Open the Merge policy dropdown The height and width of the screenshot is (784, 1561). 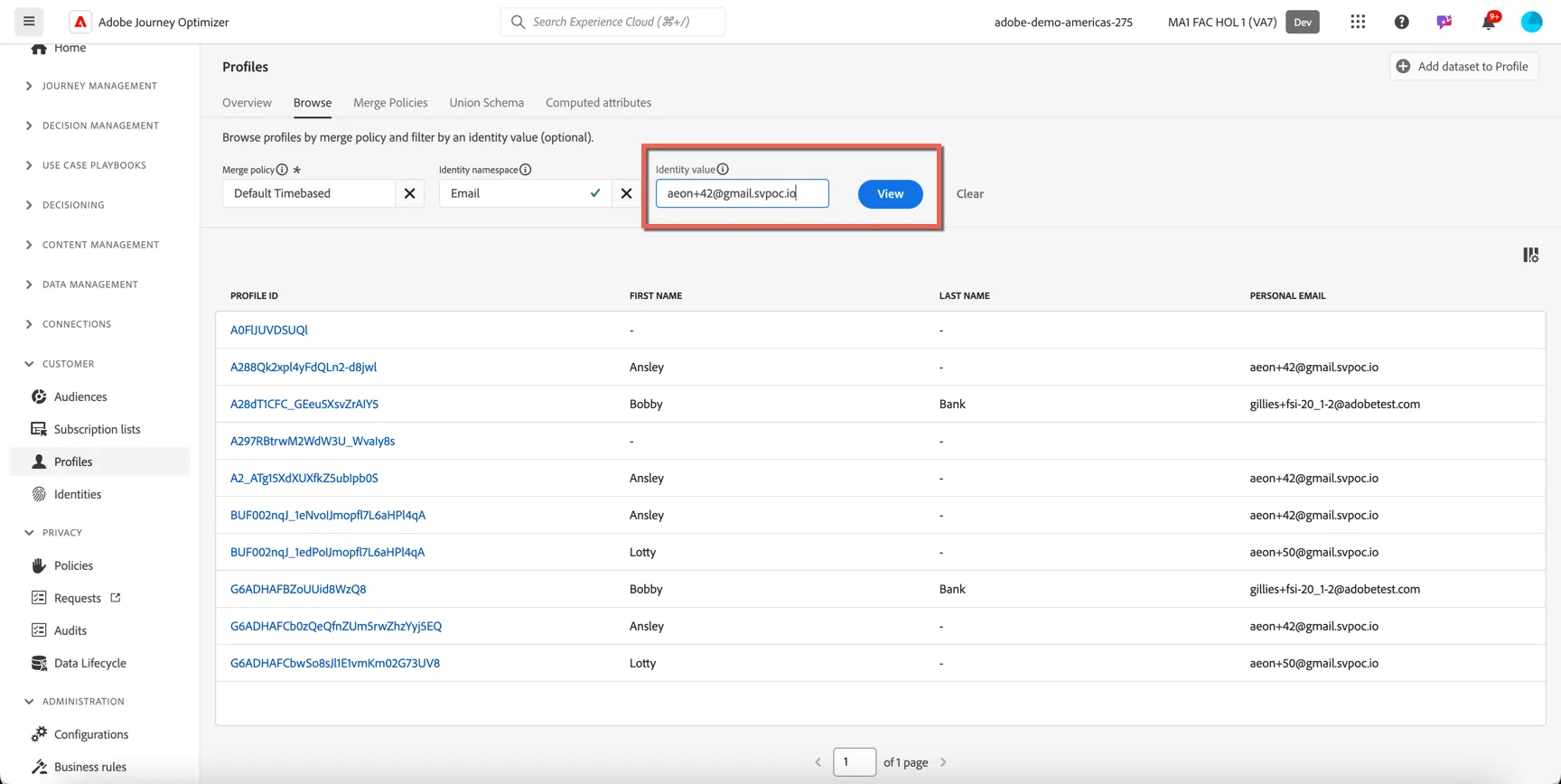click(309, 193)
